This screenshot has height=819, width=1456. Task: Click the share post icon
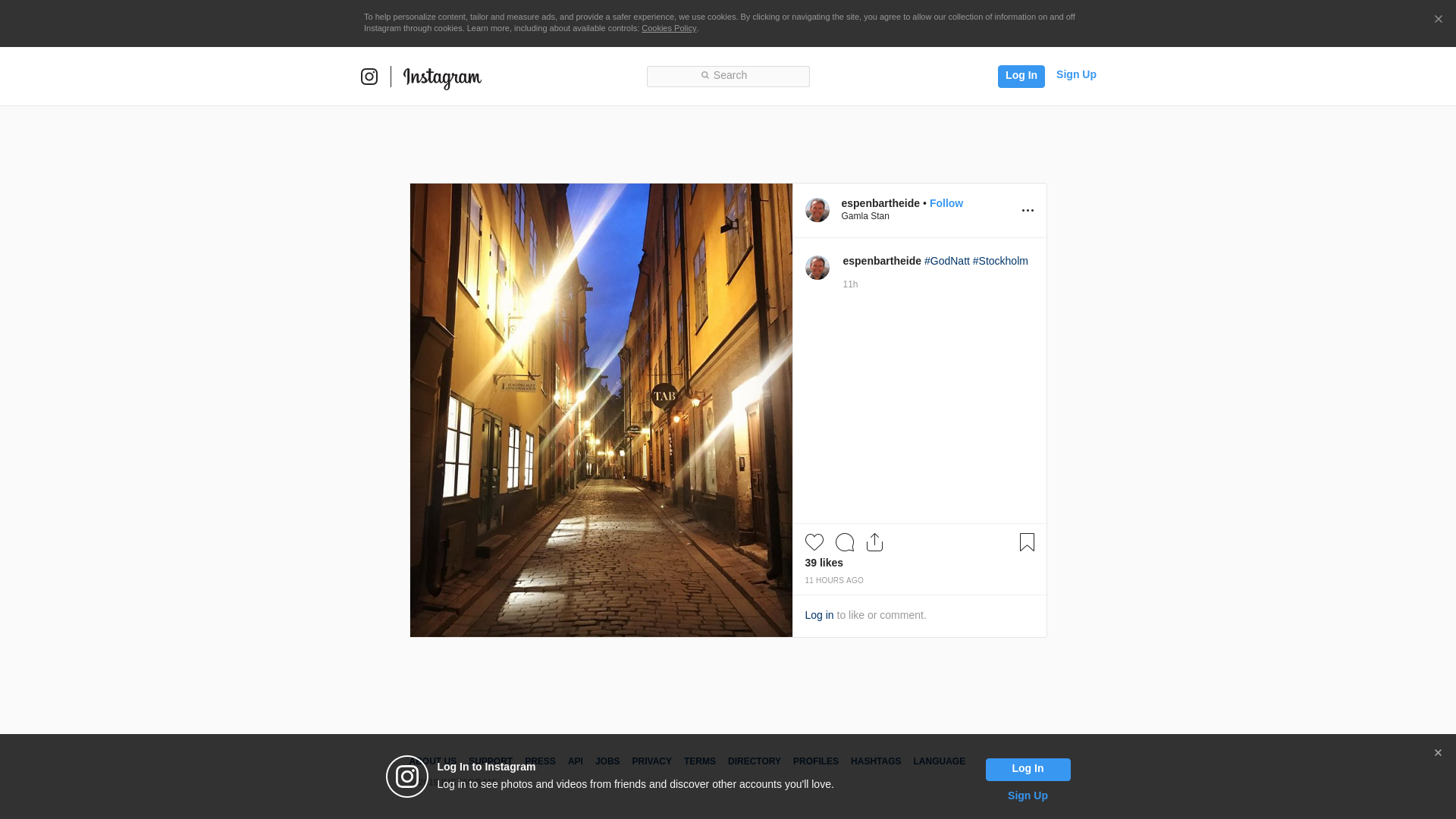874,542
